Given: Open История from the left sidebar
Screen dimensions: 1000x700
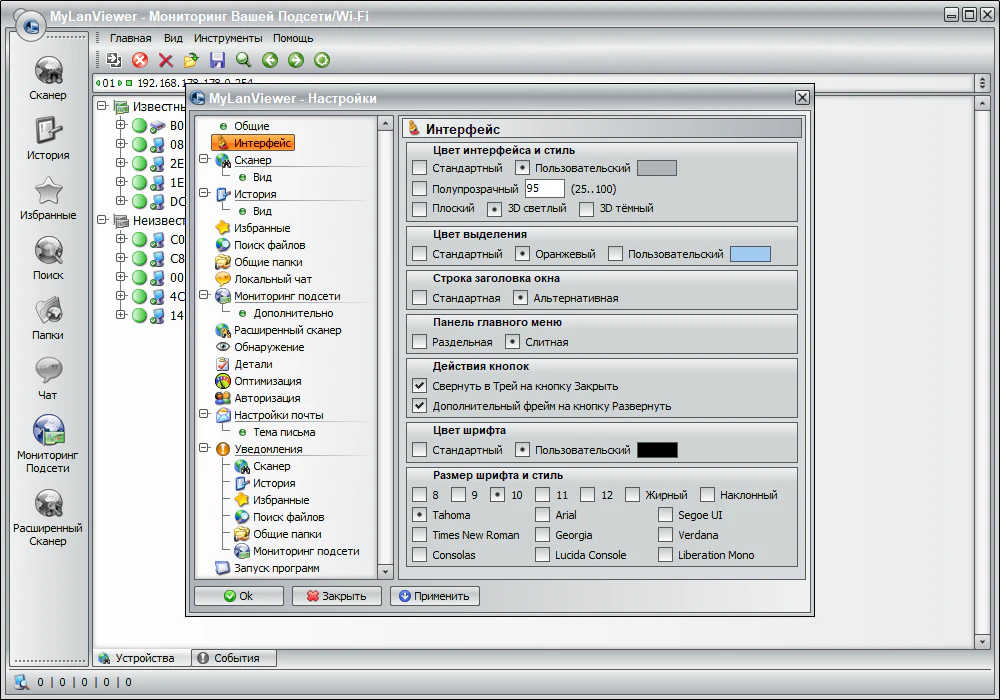Looking at the screenshot, I should coord(48,131).
